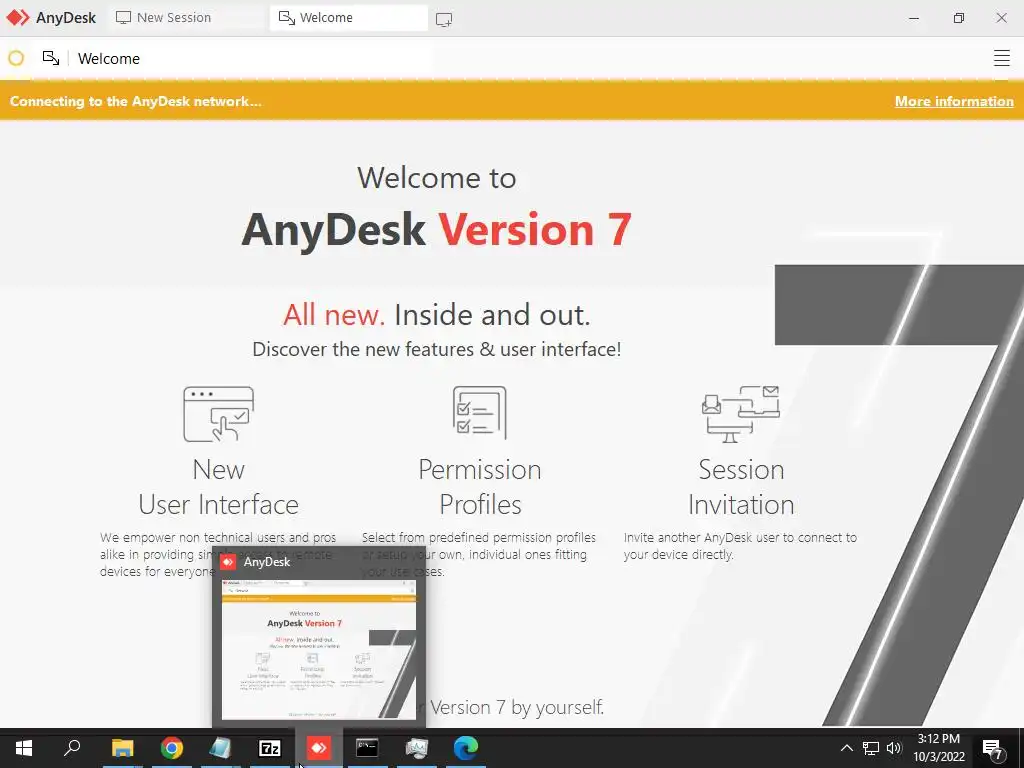This screenshot has width=1024, height=768.
Task: Click the yellow connection status circle
Action: pos(16,58)
